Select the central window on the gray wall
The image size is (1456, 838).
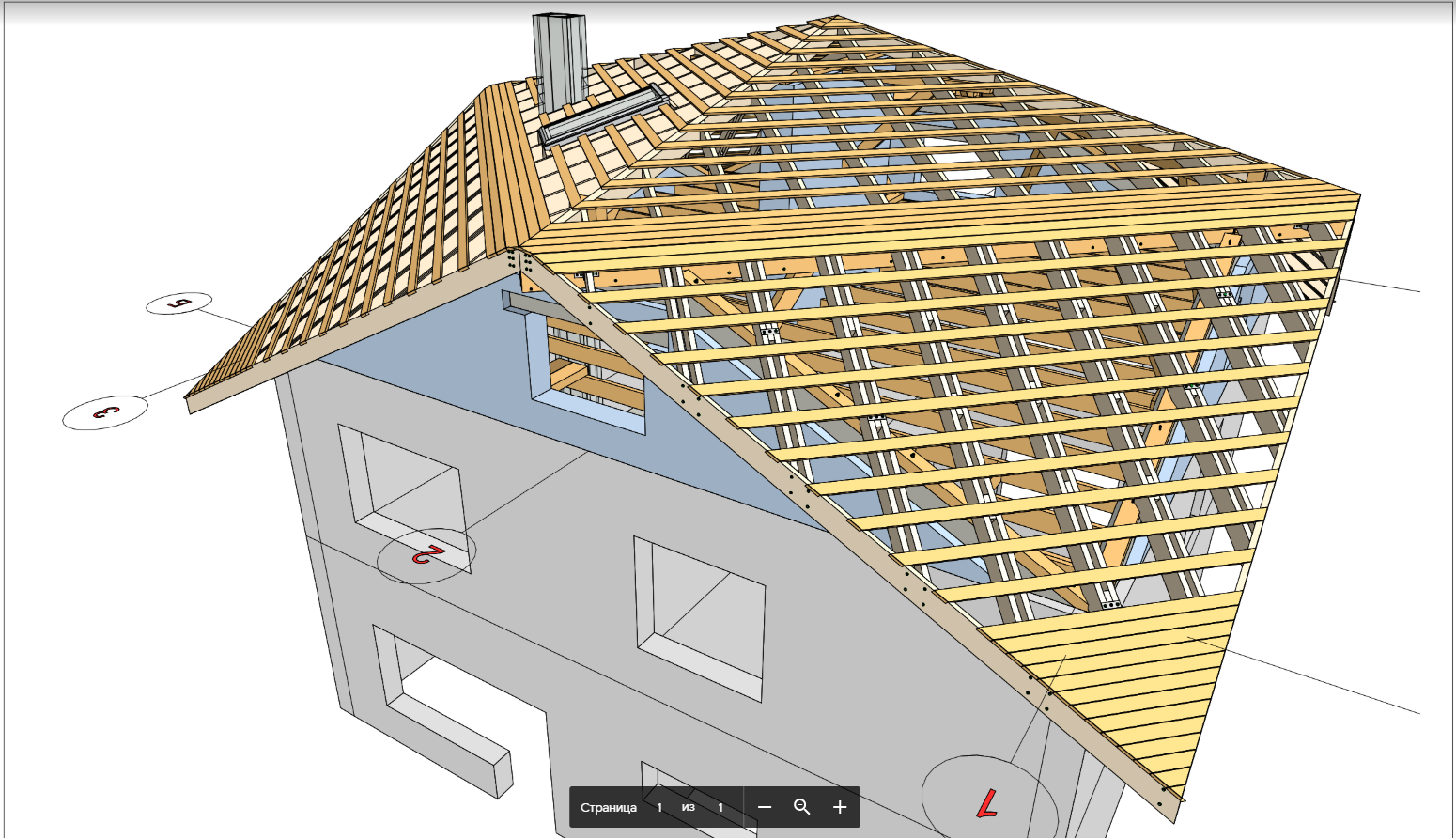pos(700,619)
